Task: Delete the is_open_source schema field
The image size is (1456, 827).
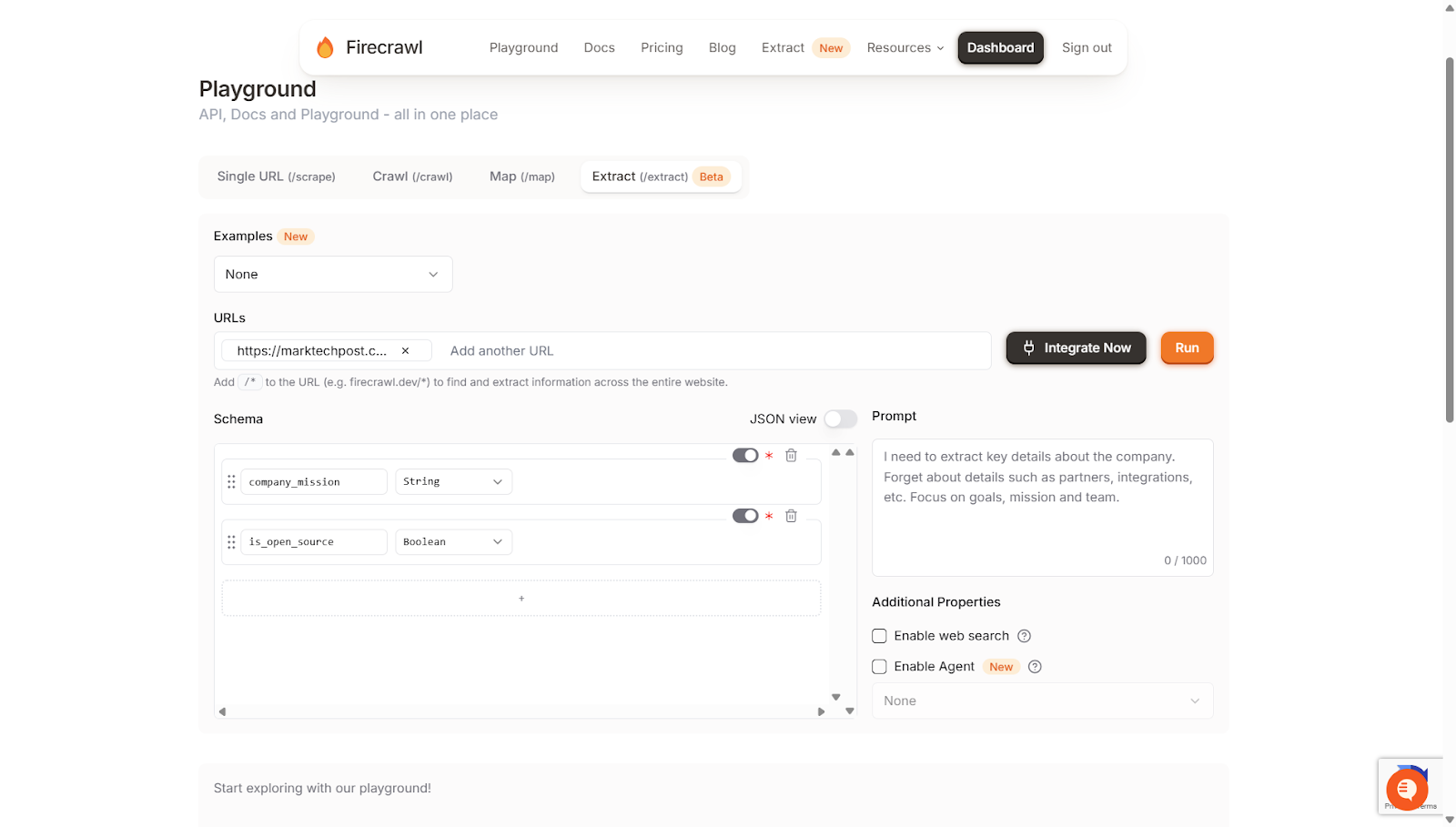Action: (791, 516)
